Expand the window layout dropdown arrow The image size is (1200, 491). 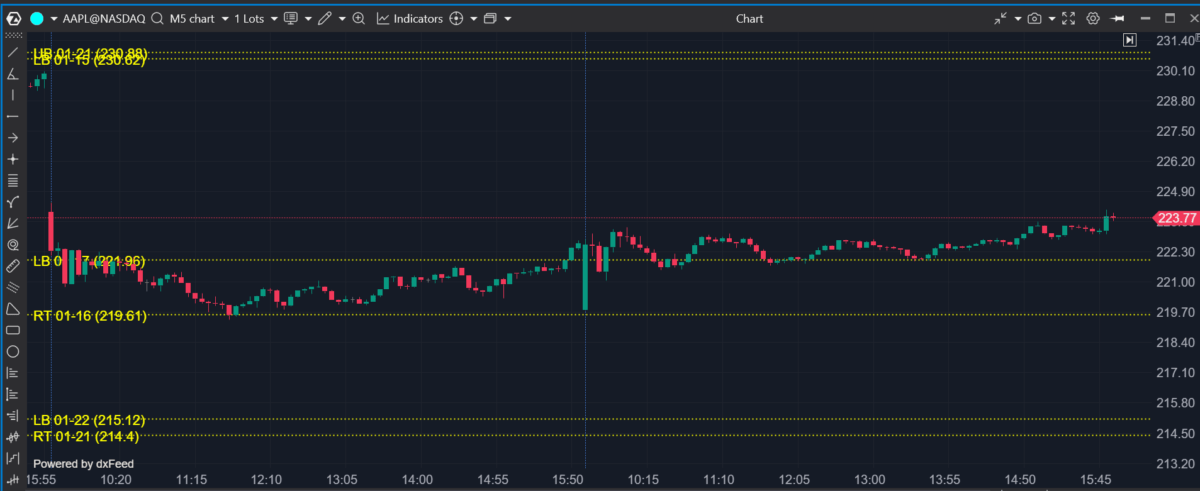click(508, 19)
